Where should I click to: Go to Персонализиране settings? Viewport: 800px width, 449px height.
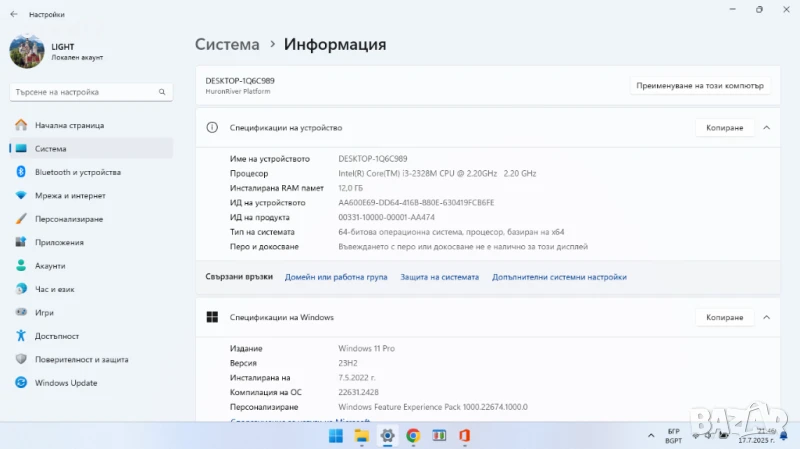click(68, 219)
